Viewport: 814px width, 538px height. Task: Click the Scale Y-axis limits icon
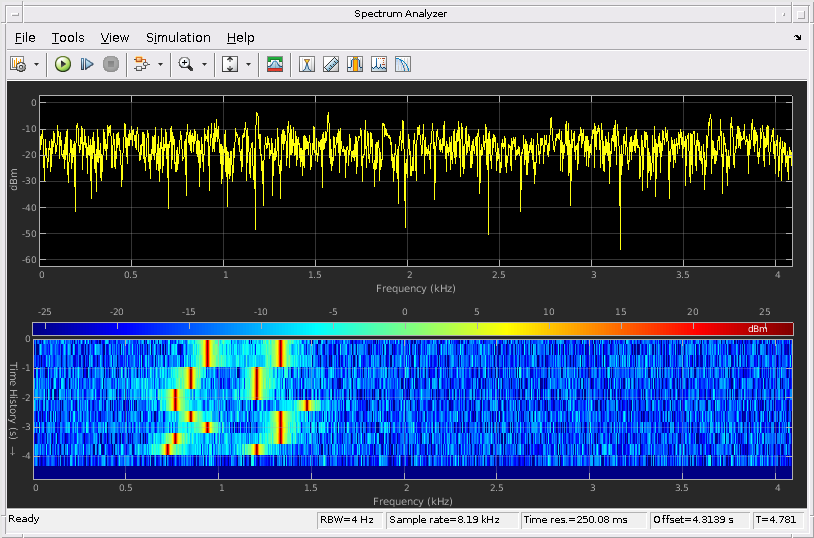point(230,64)
